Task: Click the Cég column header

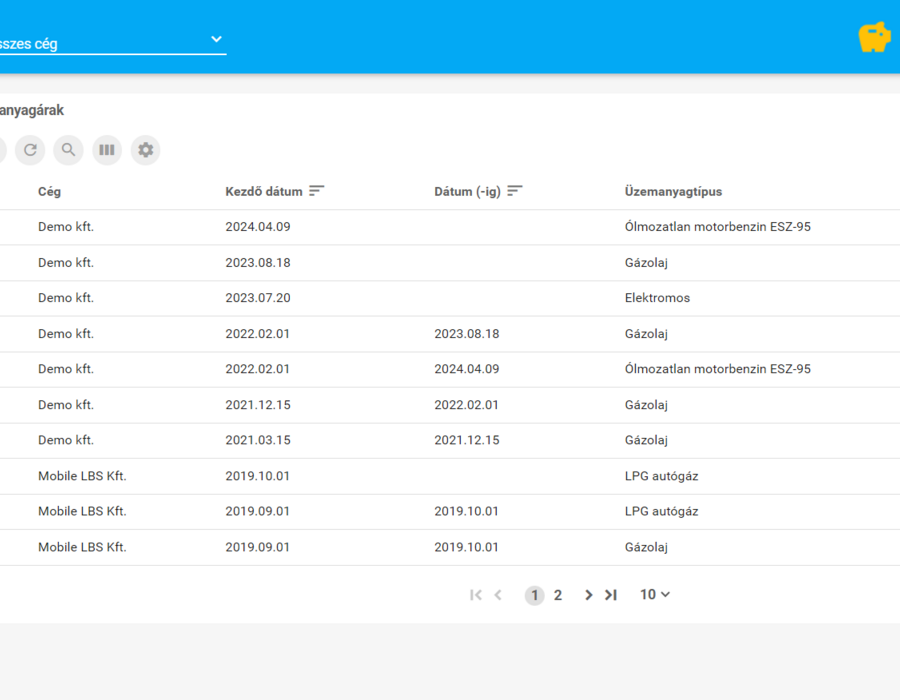Action: [x=49, y=192]
